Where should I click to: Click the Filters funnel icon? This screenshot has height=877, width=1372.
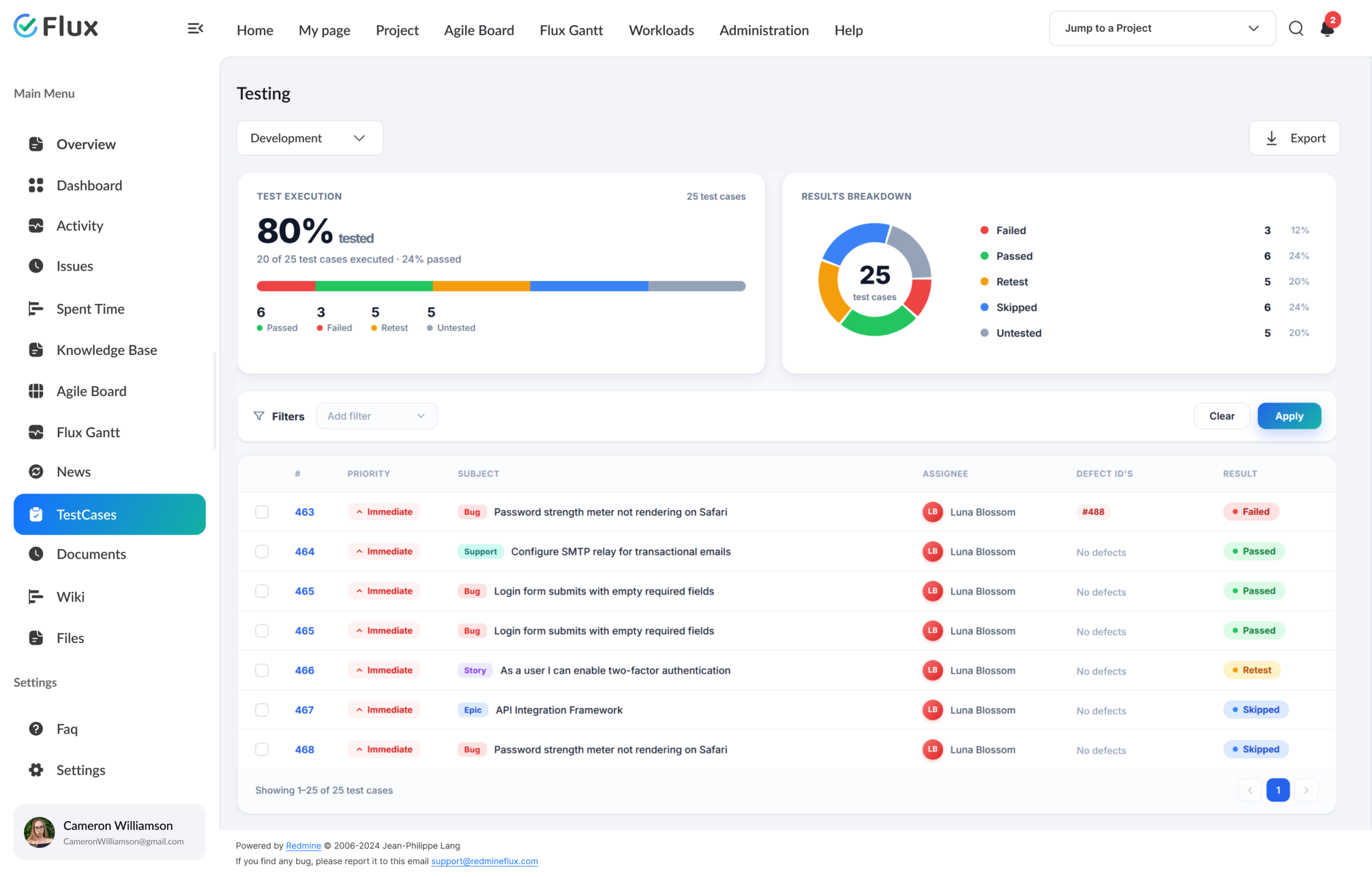259,416
